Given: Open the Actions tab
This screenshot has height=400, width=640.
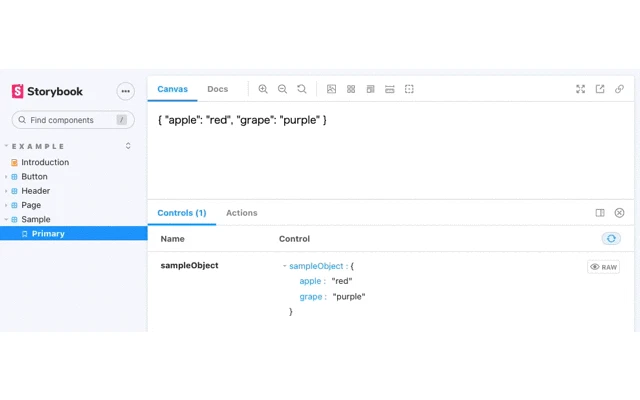Looking at the screenshot, I should click(x=242, y=213).
